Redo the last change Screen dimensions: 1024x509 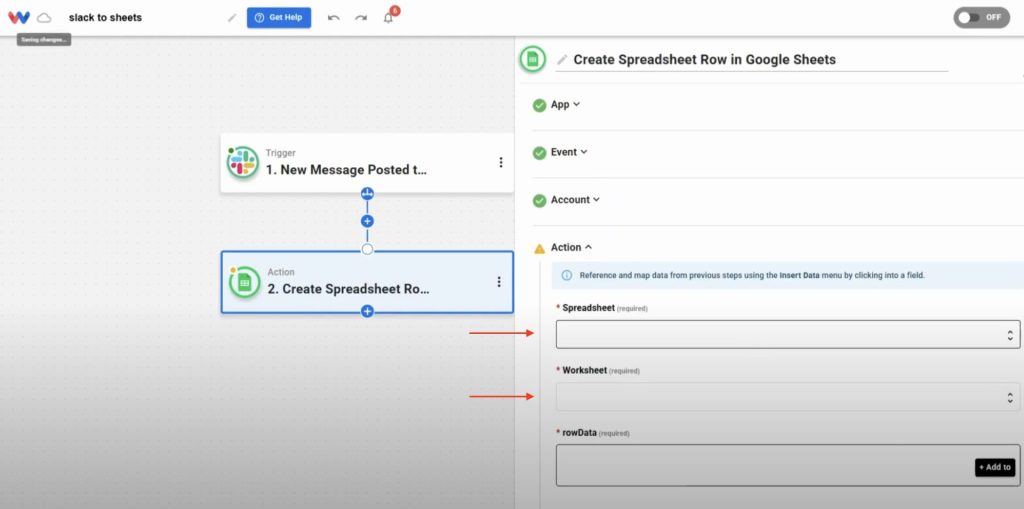coord(361,18)
